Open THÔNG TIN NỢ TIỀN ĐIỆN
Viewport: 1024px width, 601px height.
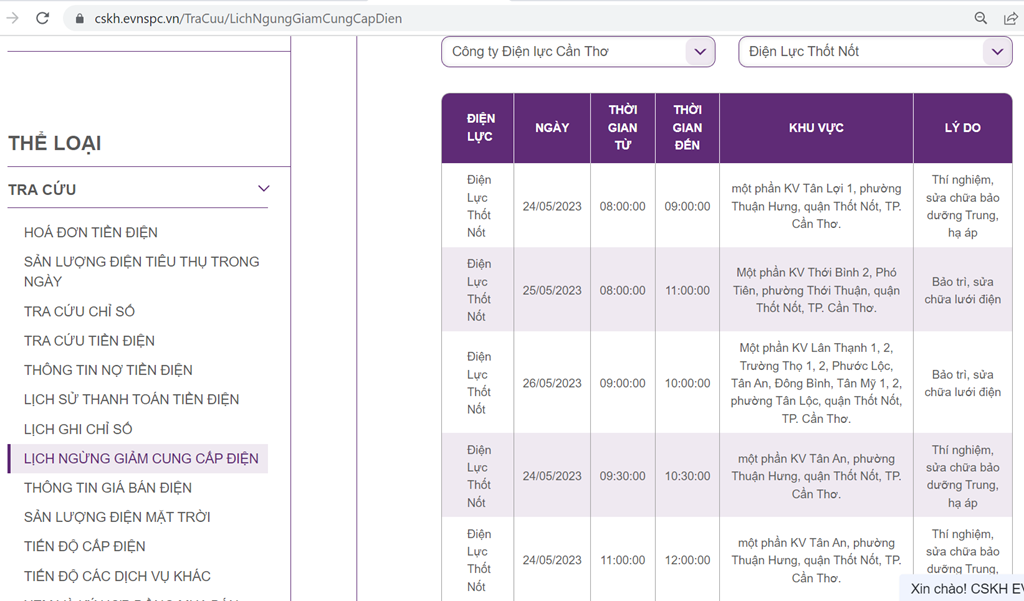click(108, 370)
